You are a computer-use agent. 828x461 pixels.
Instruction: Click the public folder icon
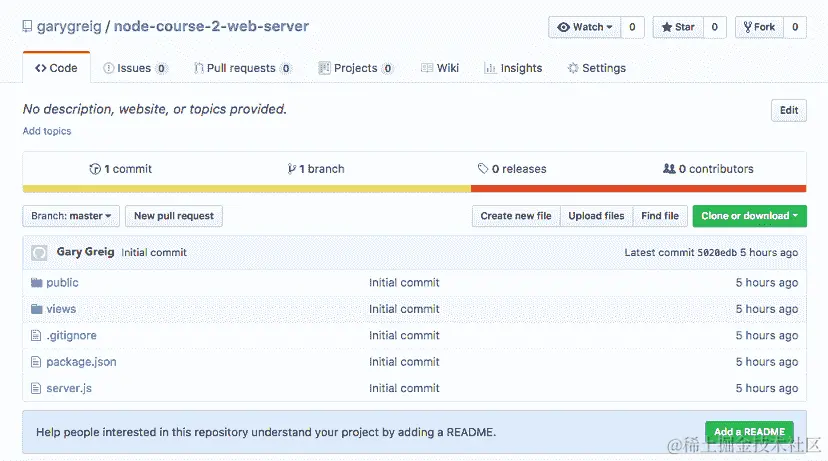(37, 283)
